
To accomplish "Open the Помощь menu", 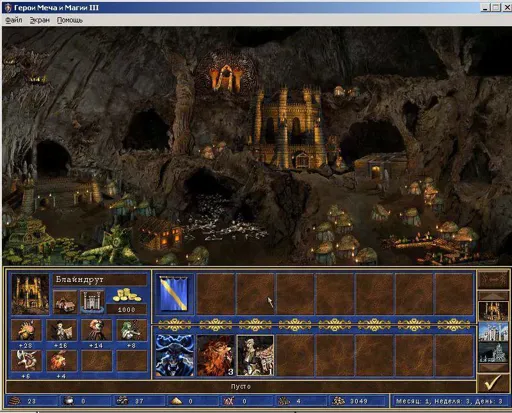I will (x=69, y=20).
